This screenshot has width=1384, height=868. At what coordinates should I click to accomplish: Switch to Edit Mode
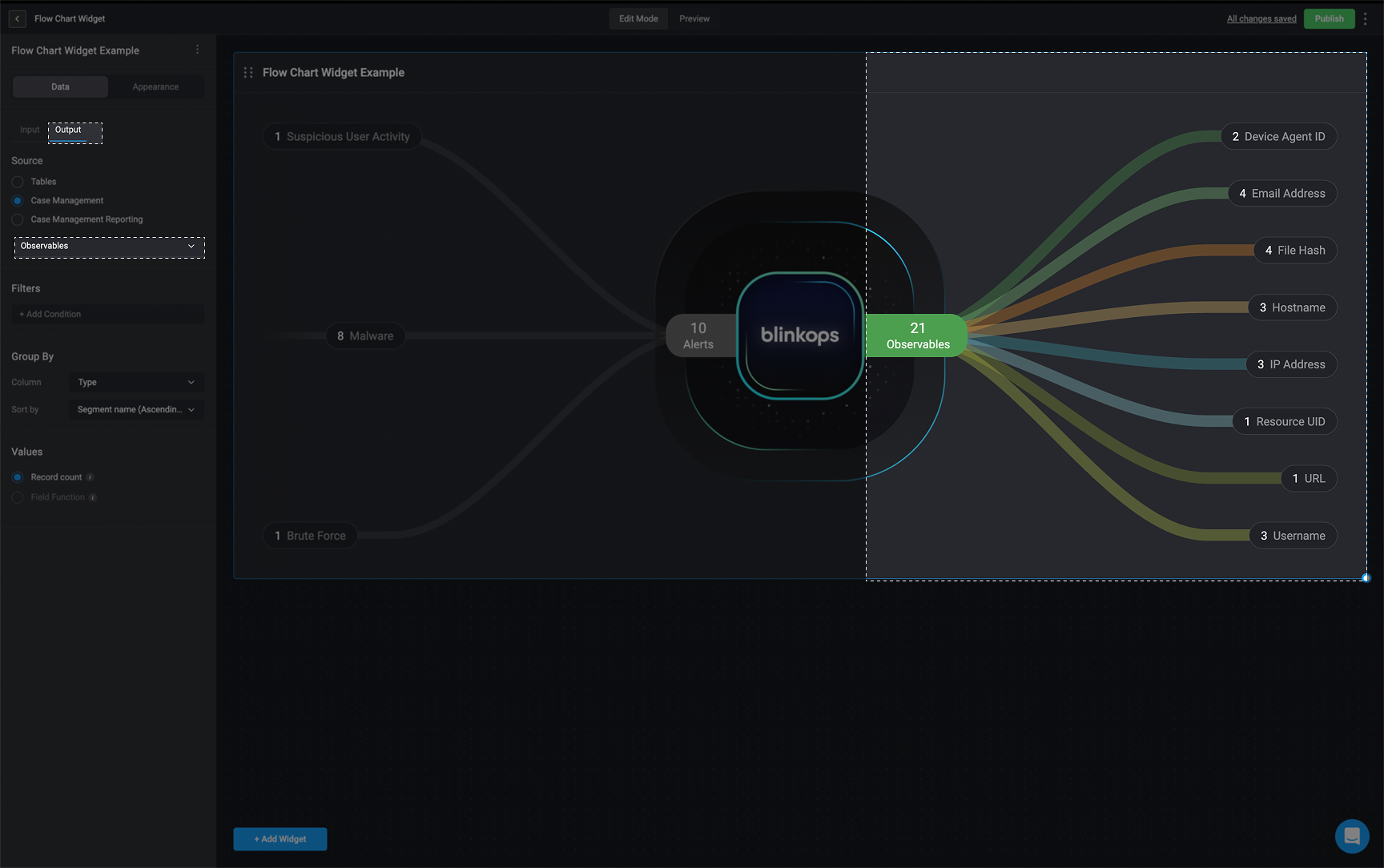click(638, 18)
